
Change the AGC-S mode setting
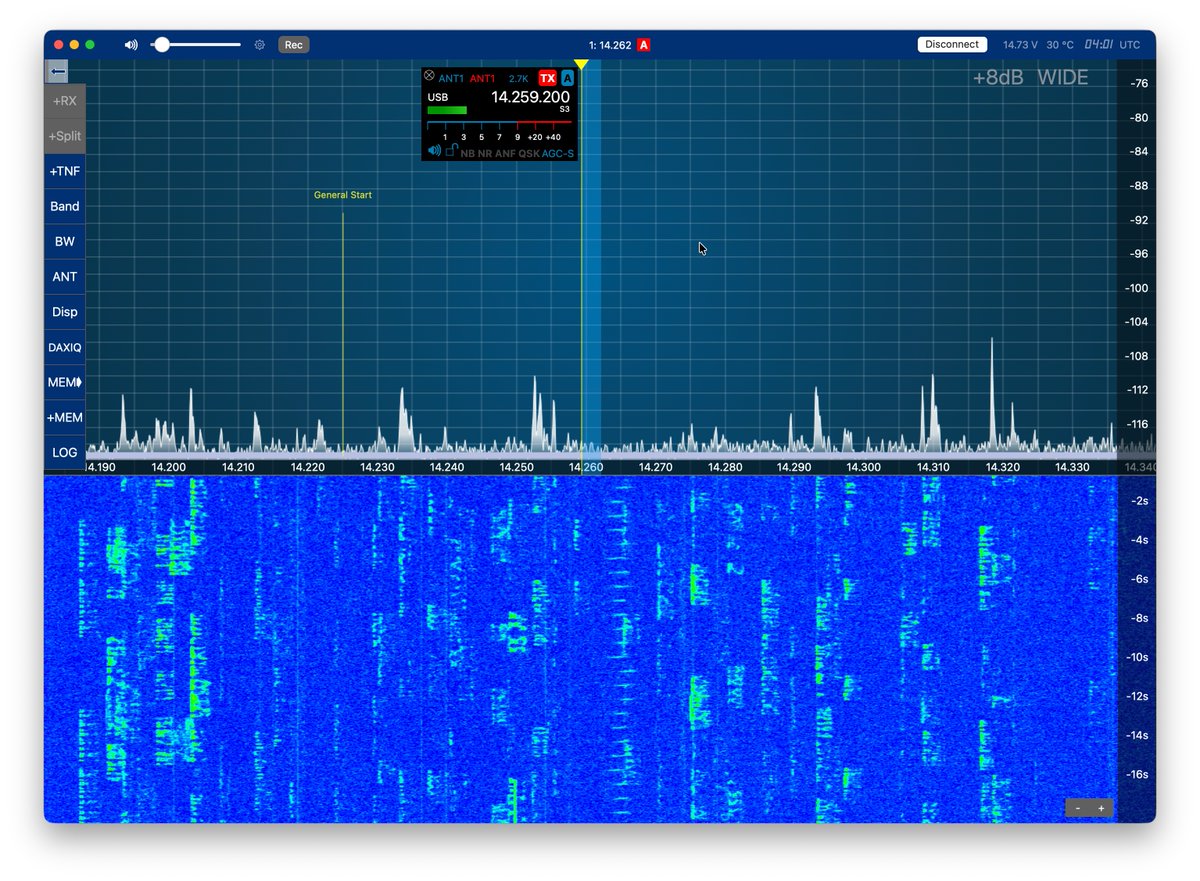click(x=558, y=154)
